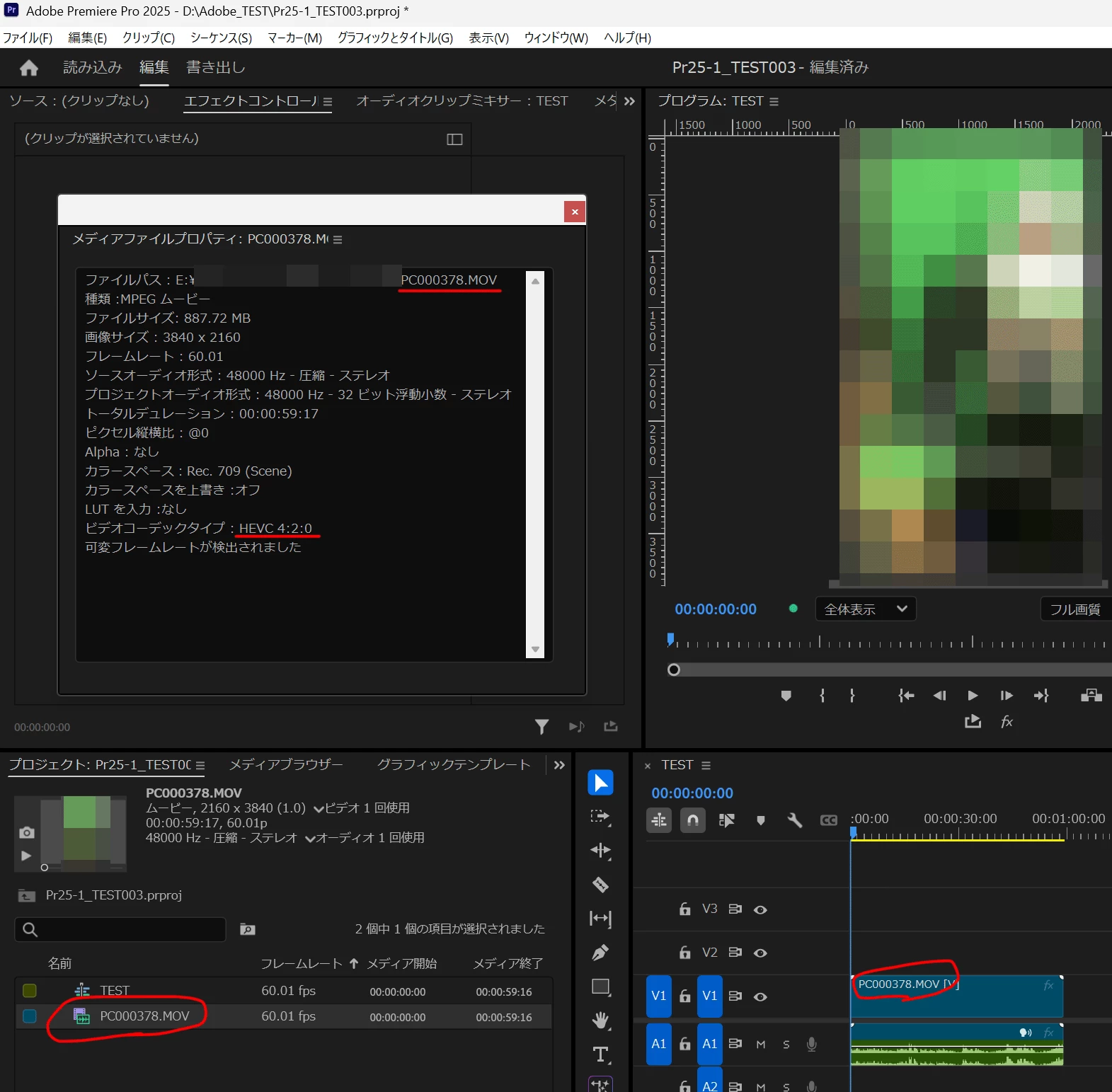Go to In point in Program monitor
The height and width of the screenshot is (1092, 1112).
[906, 696]
